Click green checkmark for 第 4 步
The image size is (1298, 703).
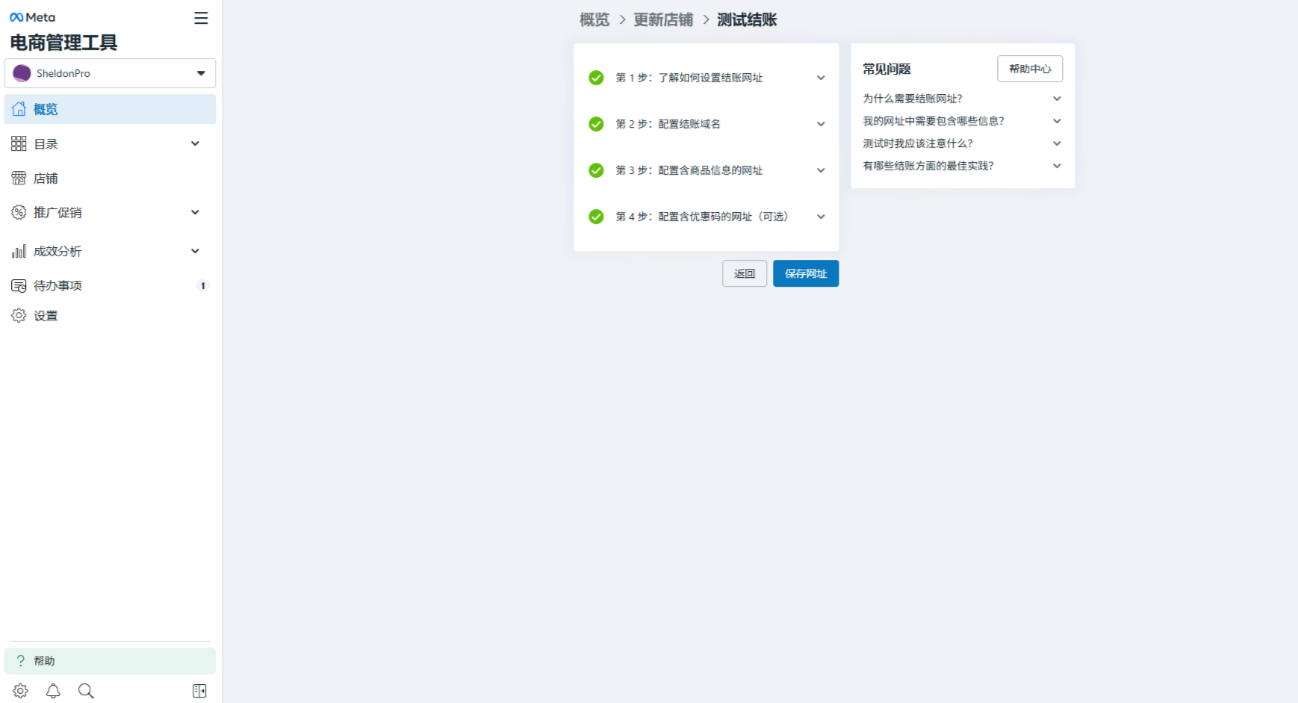596,217
